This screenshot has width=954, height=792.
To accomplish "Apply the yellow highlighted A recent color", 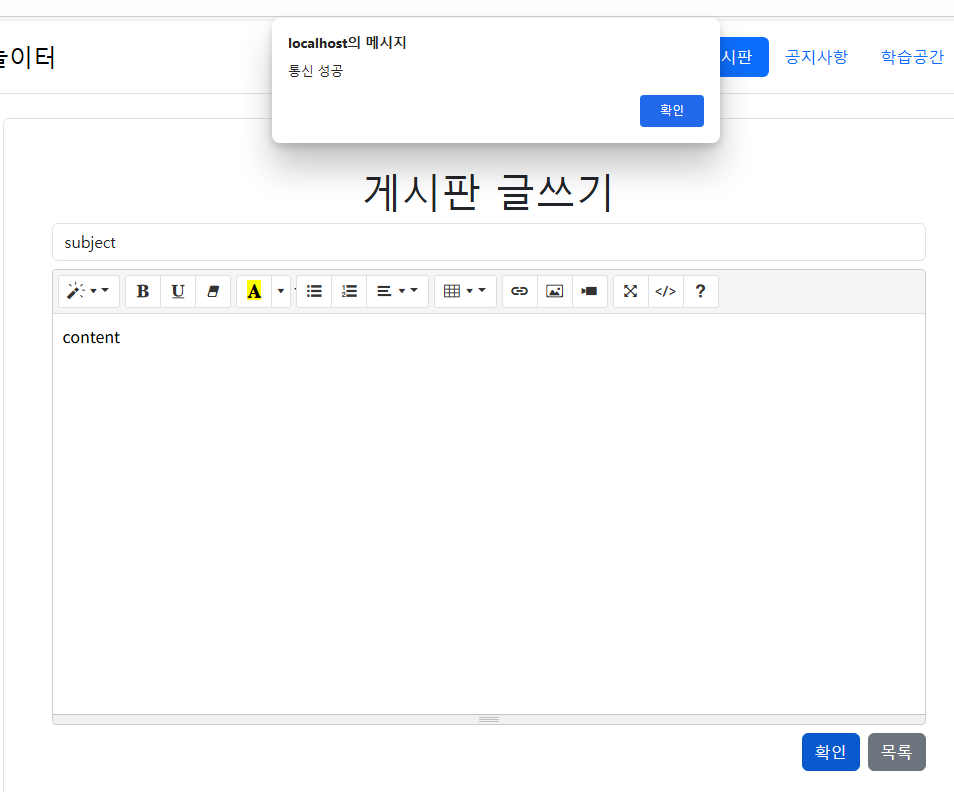I will [x=254, y=291].
